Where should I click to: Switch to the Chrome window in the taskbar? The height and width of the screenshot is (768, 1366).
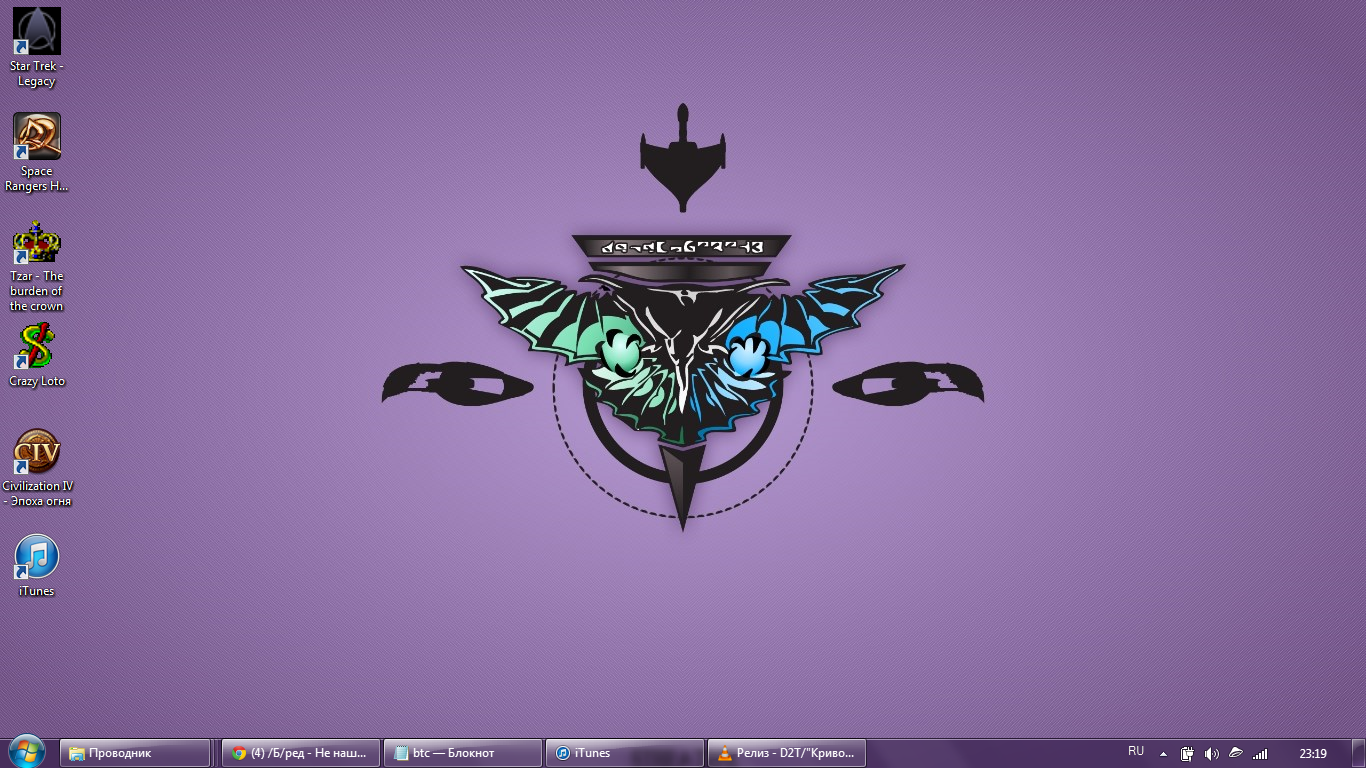pos(300,753)
